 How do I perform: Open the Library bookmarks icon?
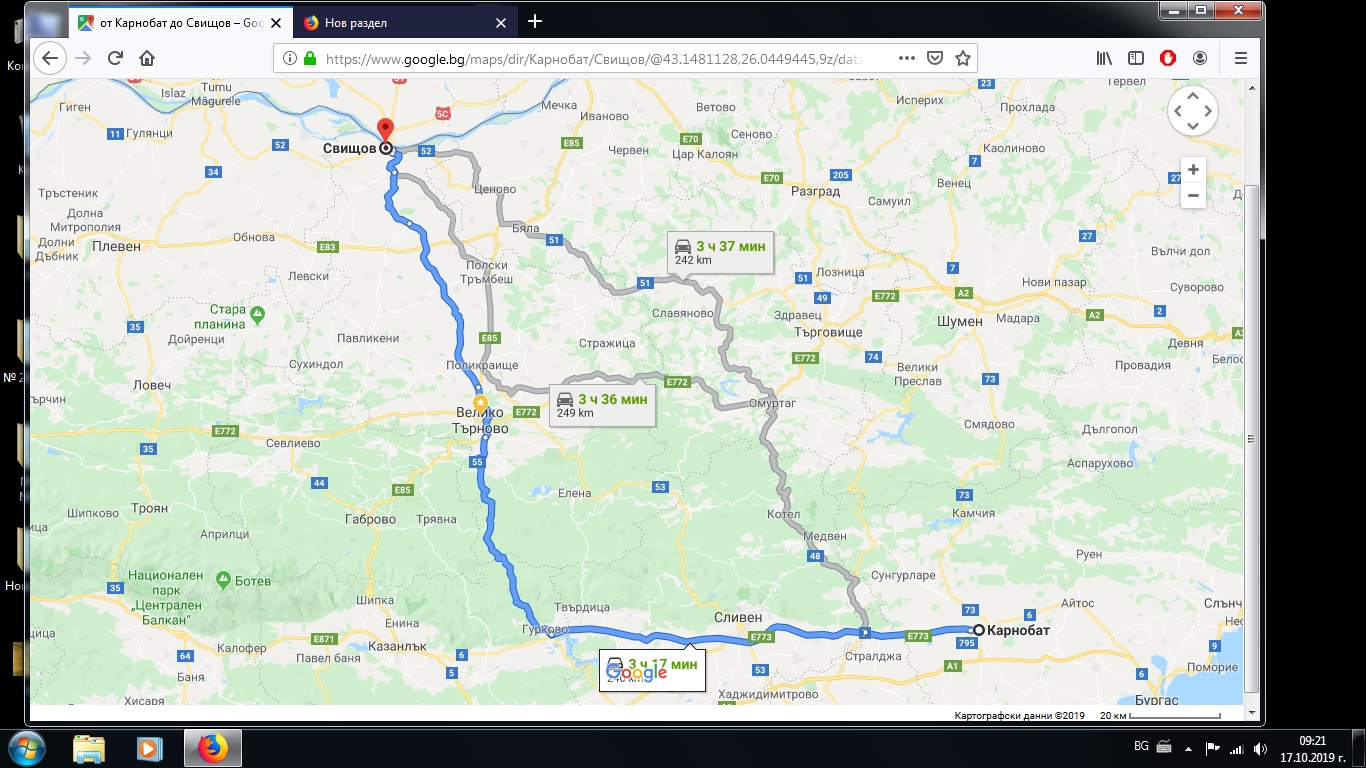1104,58
